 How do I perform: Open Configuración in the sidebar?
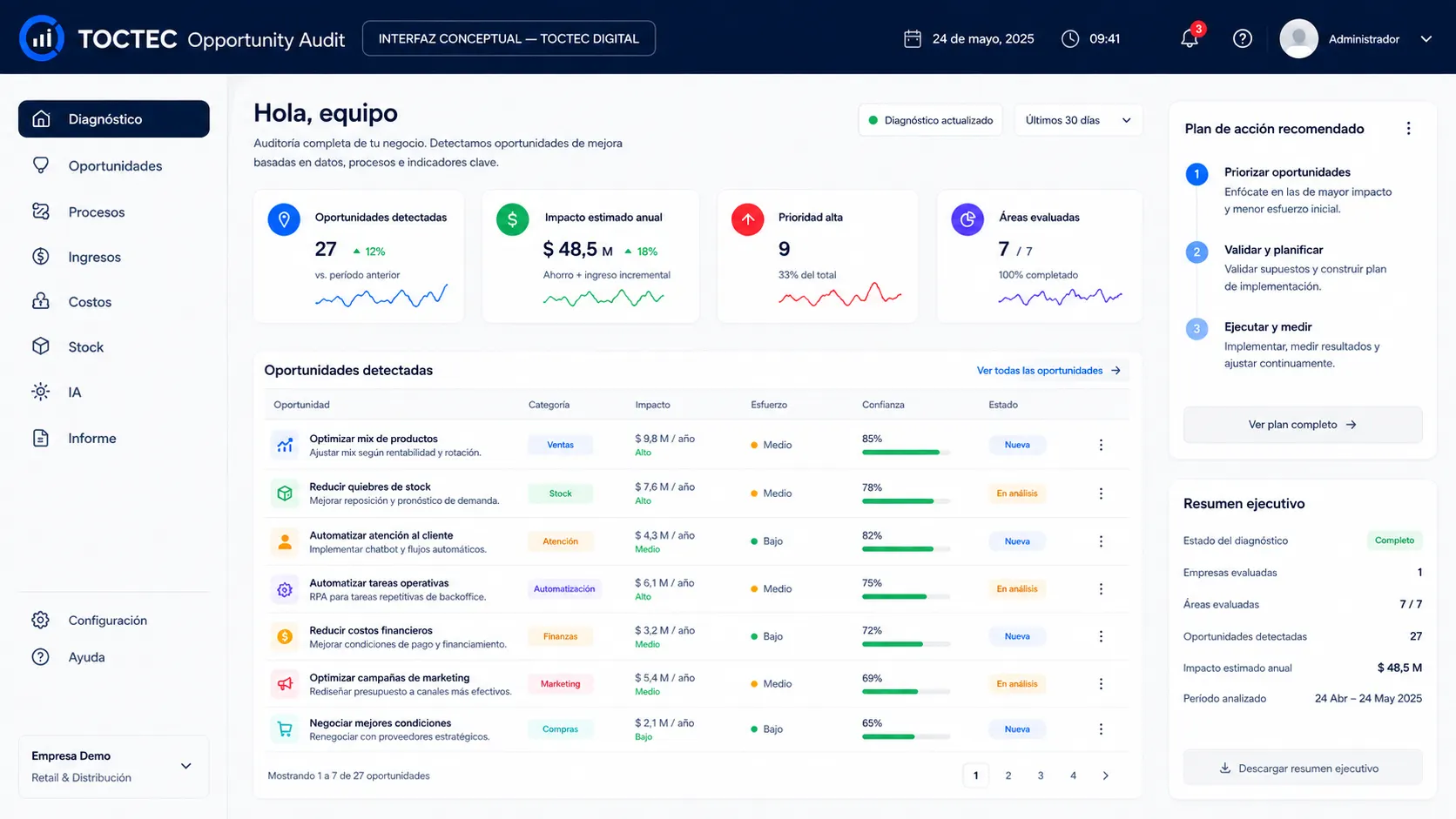coord(113,620)
